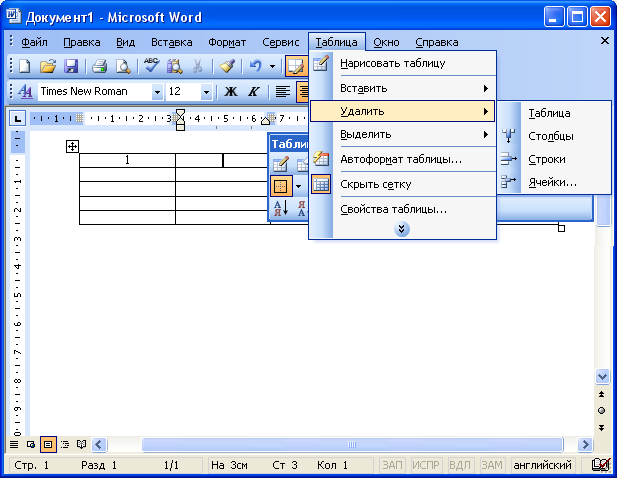Screen dimensions: 617x478
Task: Click the tab stop type selector on ruler
Action: [x=18, y=118]
